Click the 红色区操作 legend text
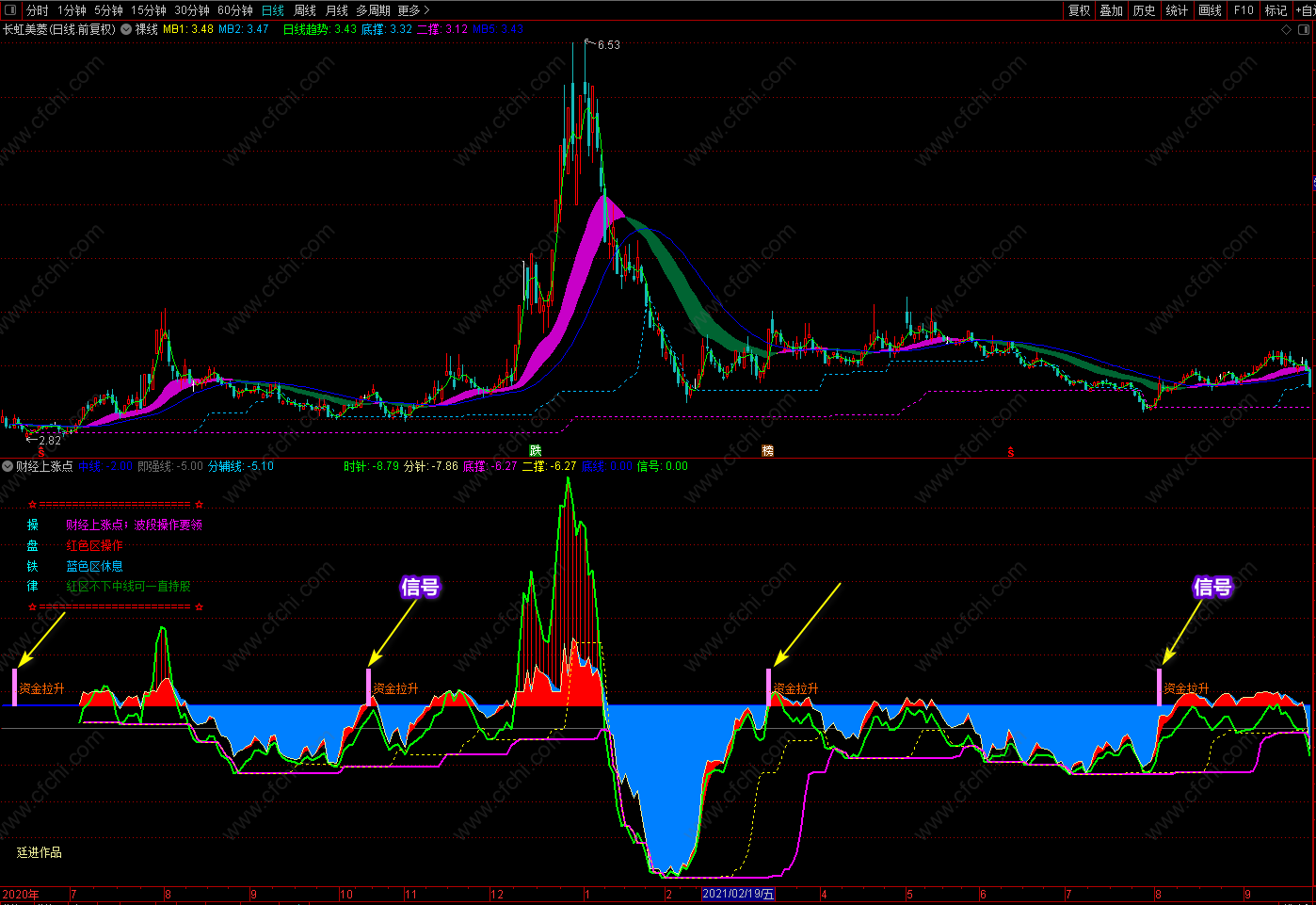The height and width of the screenshot is (905, 1316). click(x=94, y=545)
